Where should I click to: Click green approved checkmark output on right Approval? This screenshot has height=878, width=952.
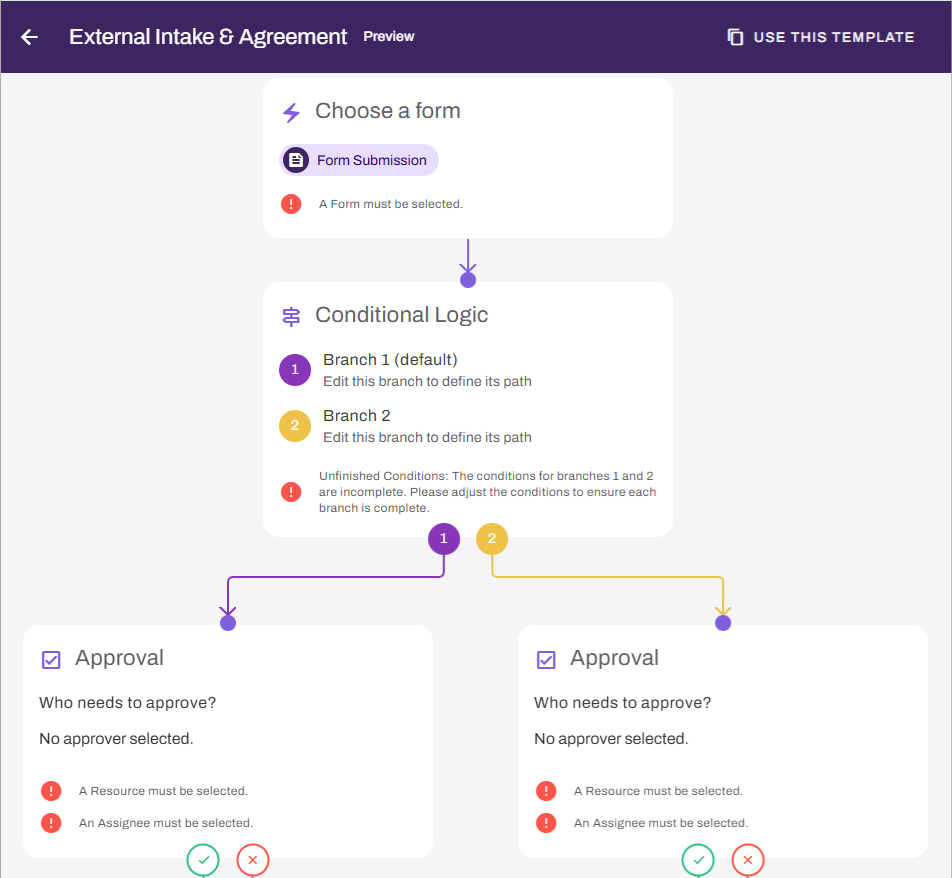[698, 860]
